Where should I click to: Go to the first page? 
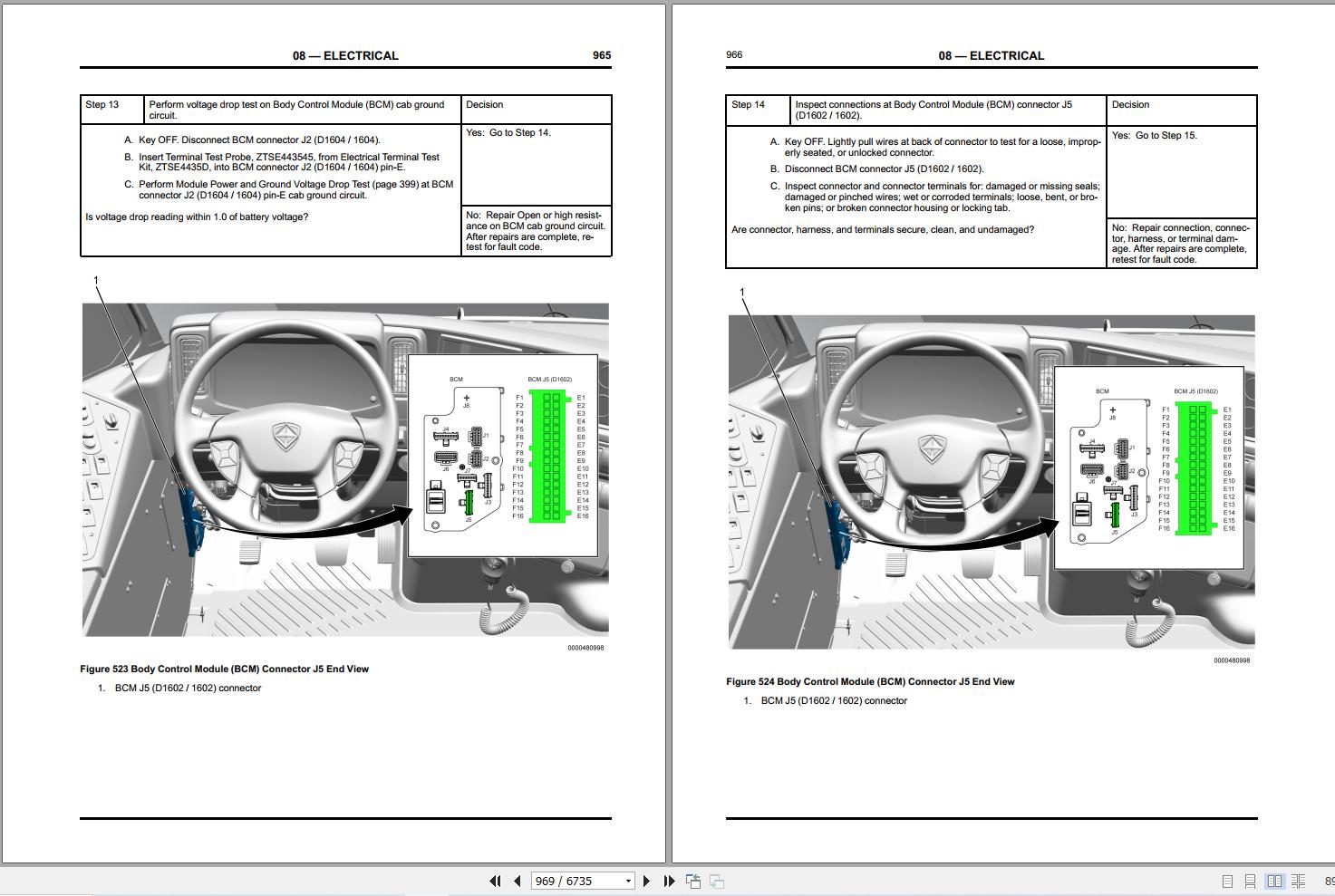tap(495, 881)
